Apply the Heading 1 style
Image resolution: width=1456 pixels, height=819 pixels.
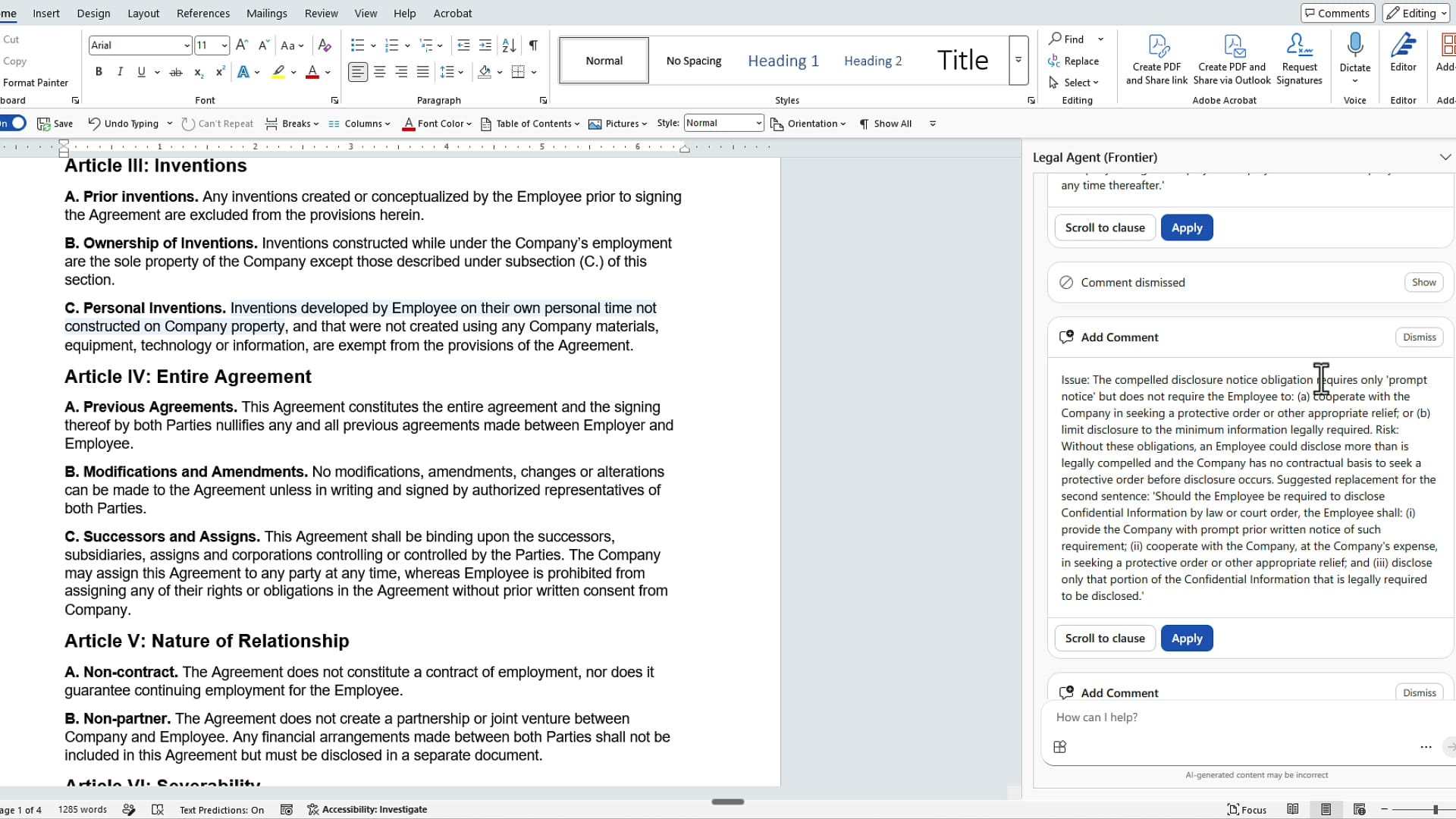tap(783, 61)
